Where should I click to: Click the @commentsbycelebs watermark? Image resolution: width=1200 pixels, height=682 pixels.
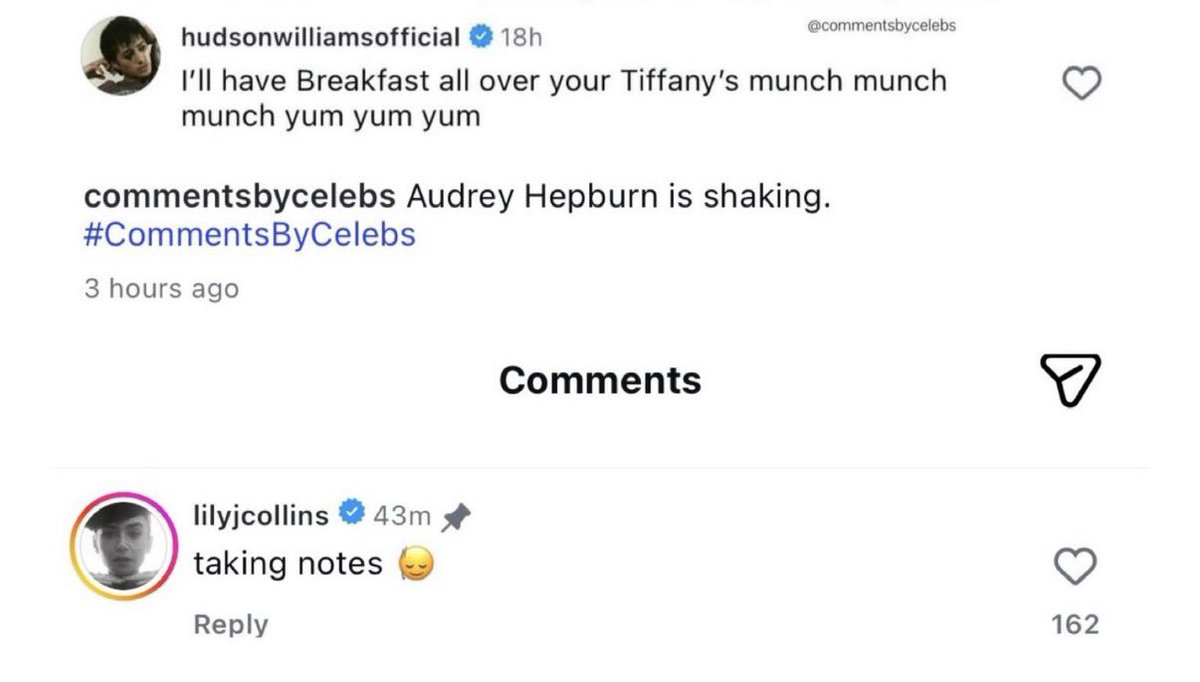tap(881, 26)
